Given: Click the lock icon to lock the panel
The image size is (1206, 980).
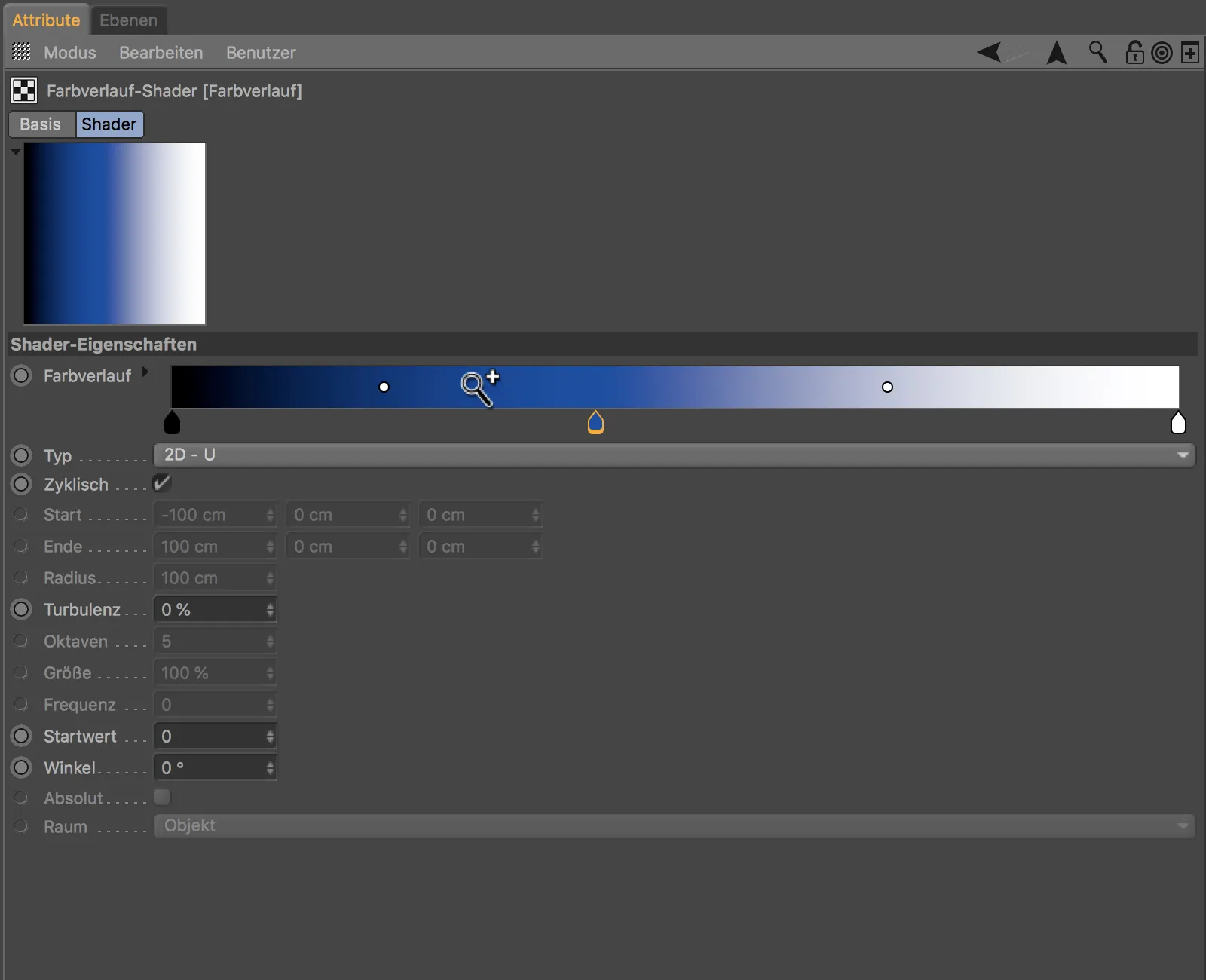Looking at the screenshot, I should pyautogui.click(x=1134, y=52).
